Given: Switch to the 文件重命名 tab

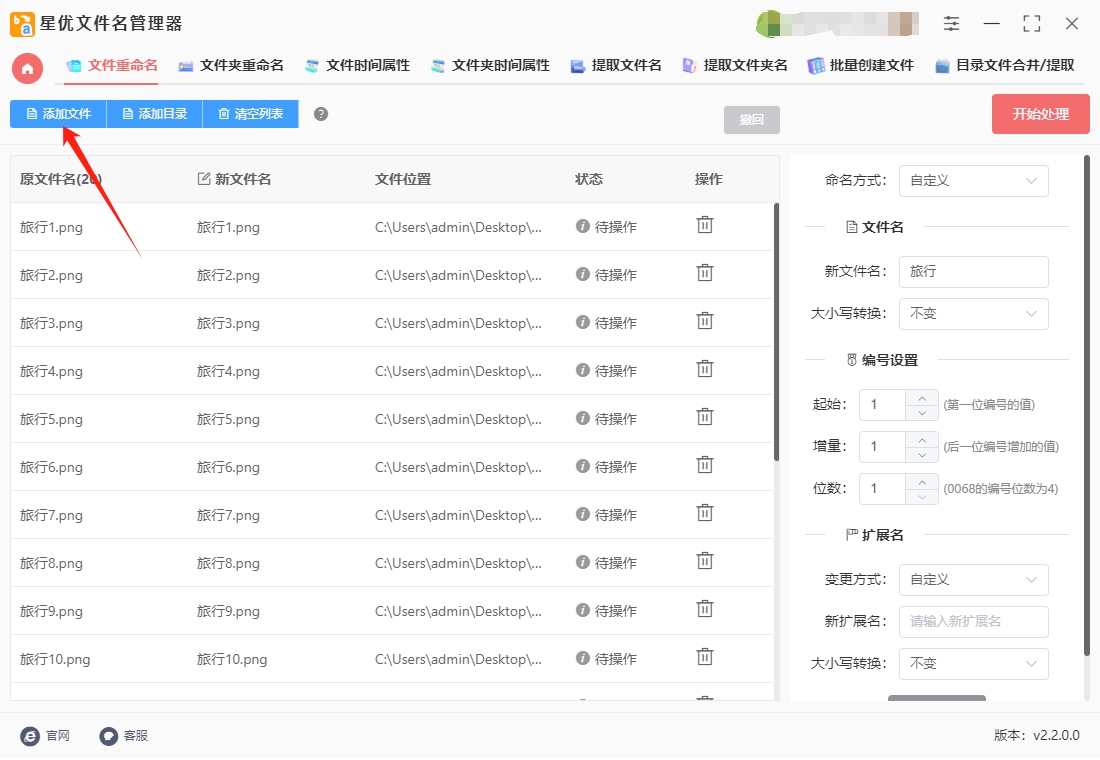Looking at the screenshot, I should 112,66.
